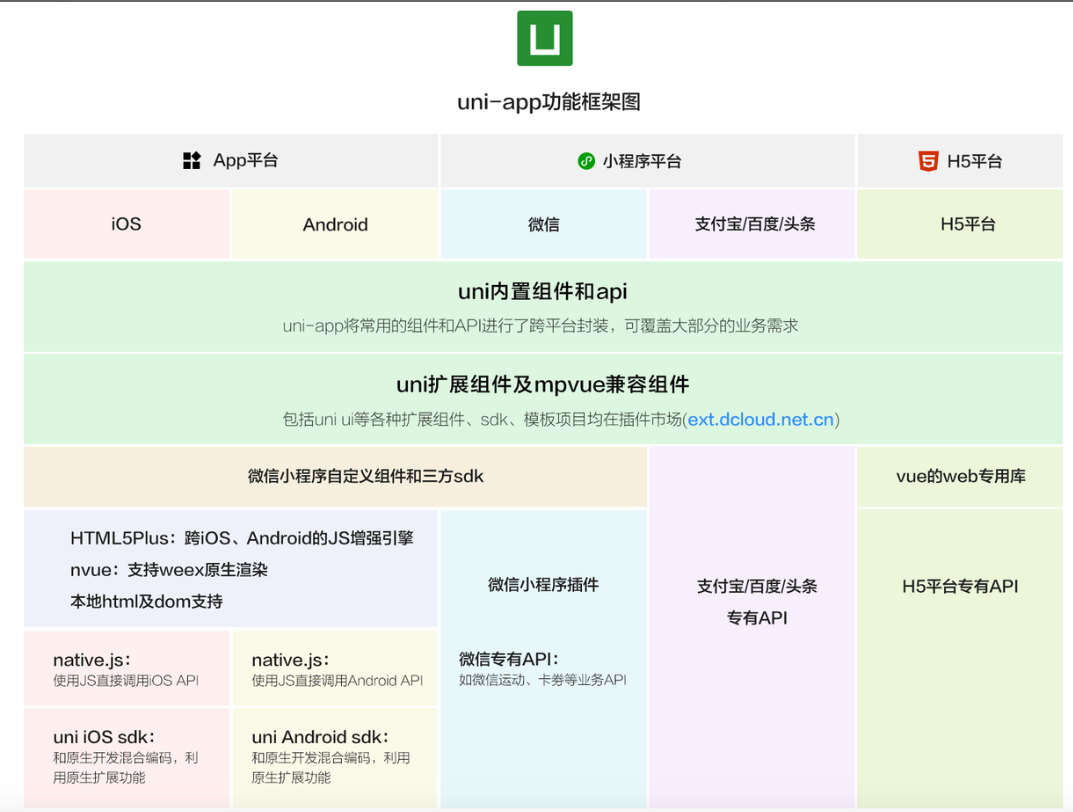The width and height of the screenshot is (1073, 812).
Task: Select the iOS platform cell
Action: tap(125, 224)
